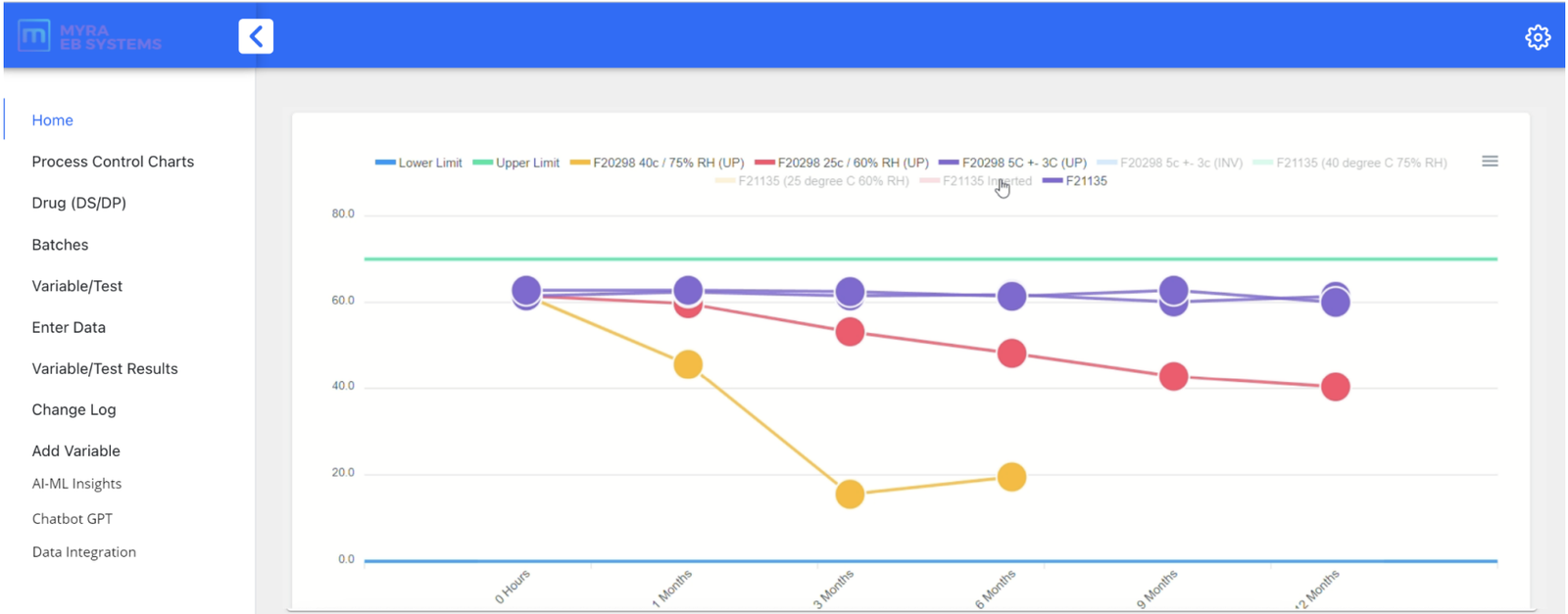Viewport: 1568px width, 614px height.
Task: Toggle Upper Limit legend series
Action: [x=515, y=163]
